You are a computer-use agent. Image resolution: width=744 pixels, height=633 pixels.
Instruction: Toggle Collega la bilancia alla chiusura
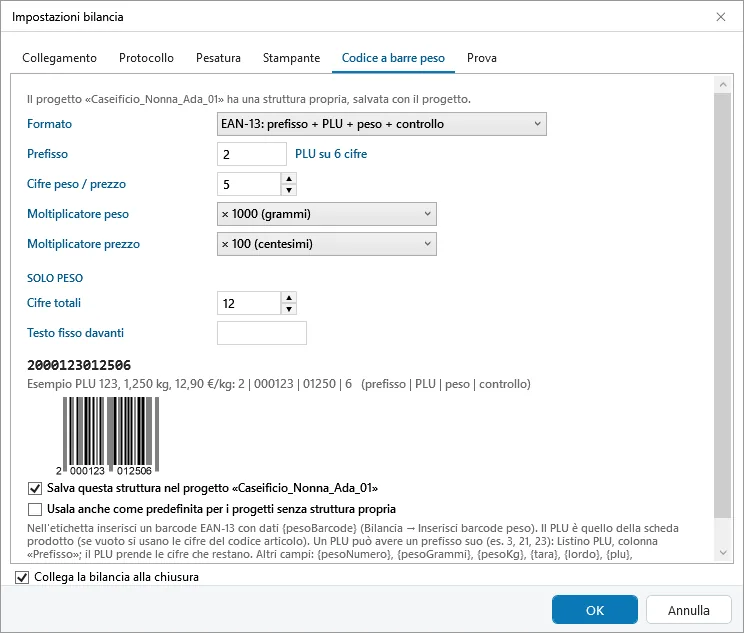click(22, 577)
